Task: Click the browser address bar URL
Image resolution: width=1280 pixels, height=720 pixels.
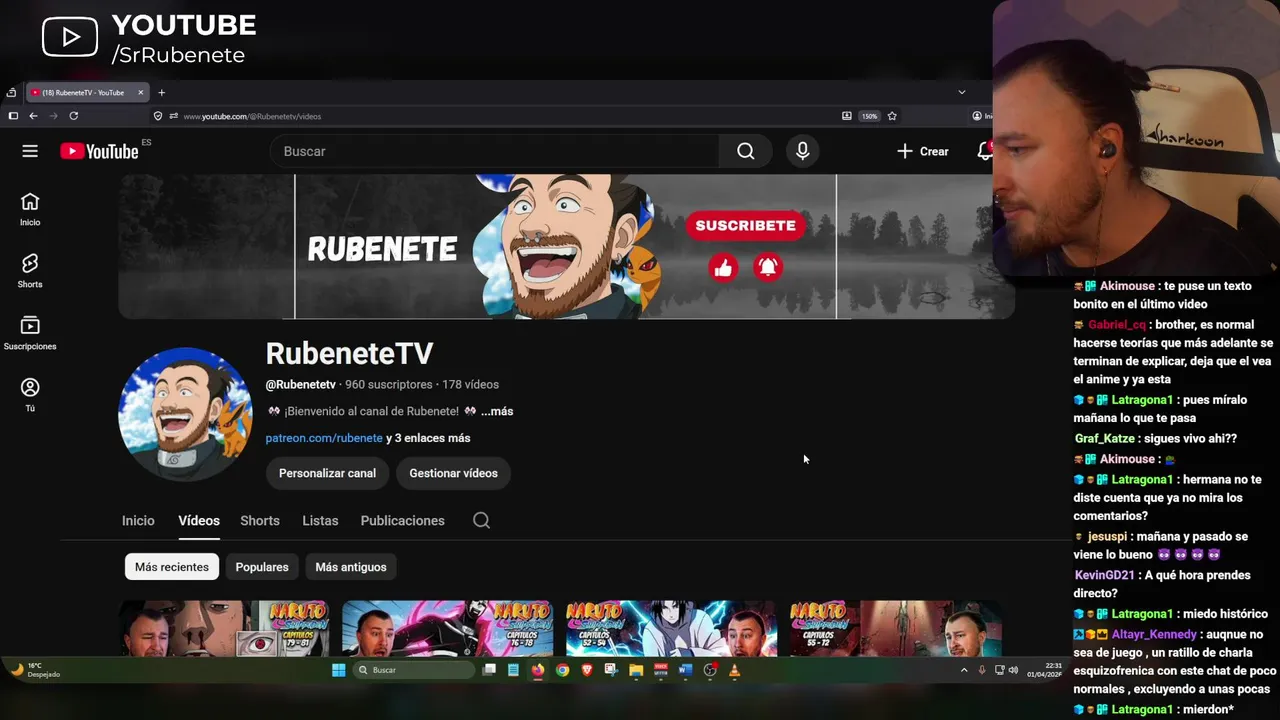Action: 252,116
